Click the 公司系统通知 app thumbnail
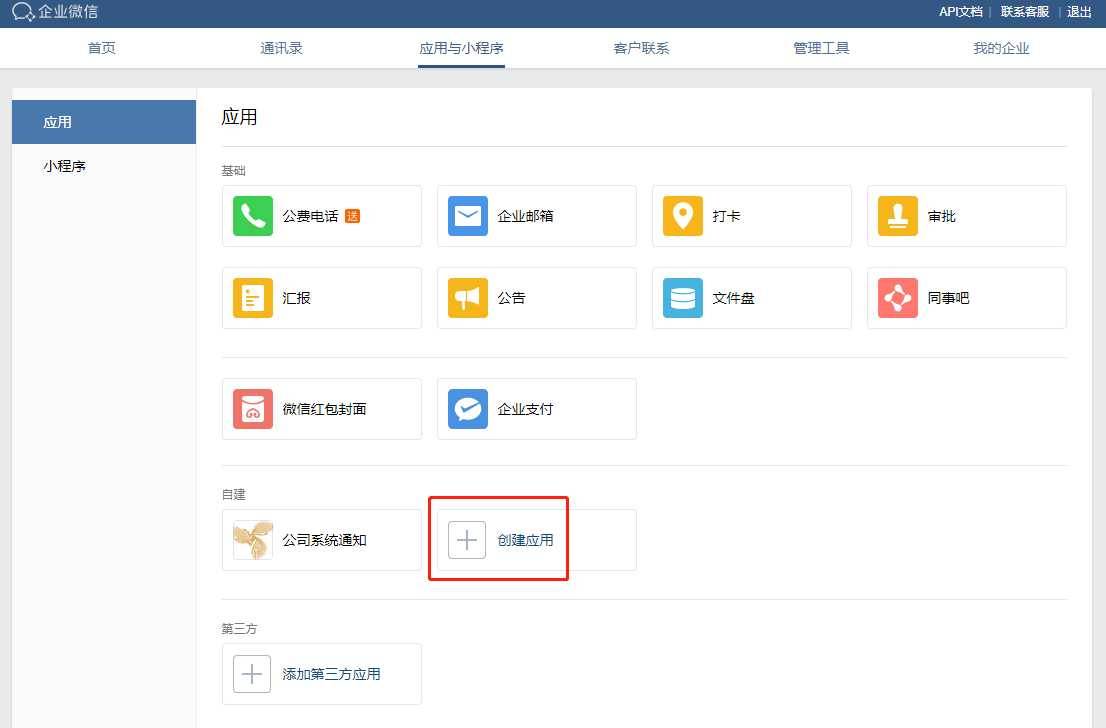 click(x=253, y=540)
